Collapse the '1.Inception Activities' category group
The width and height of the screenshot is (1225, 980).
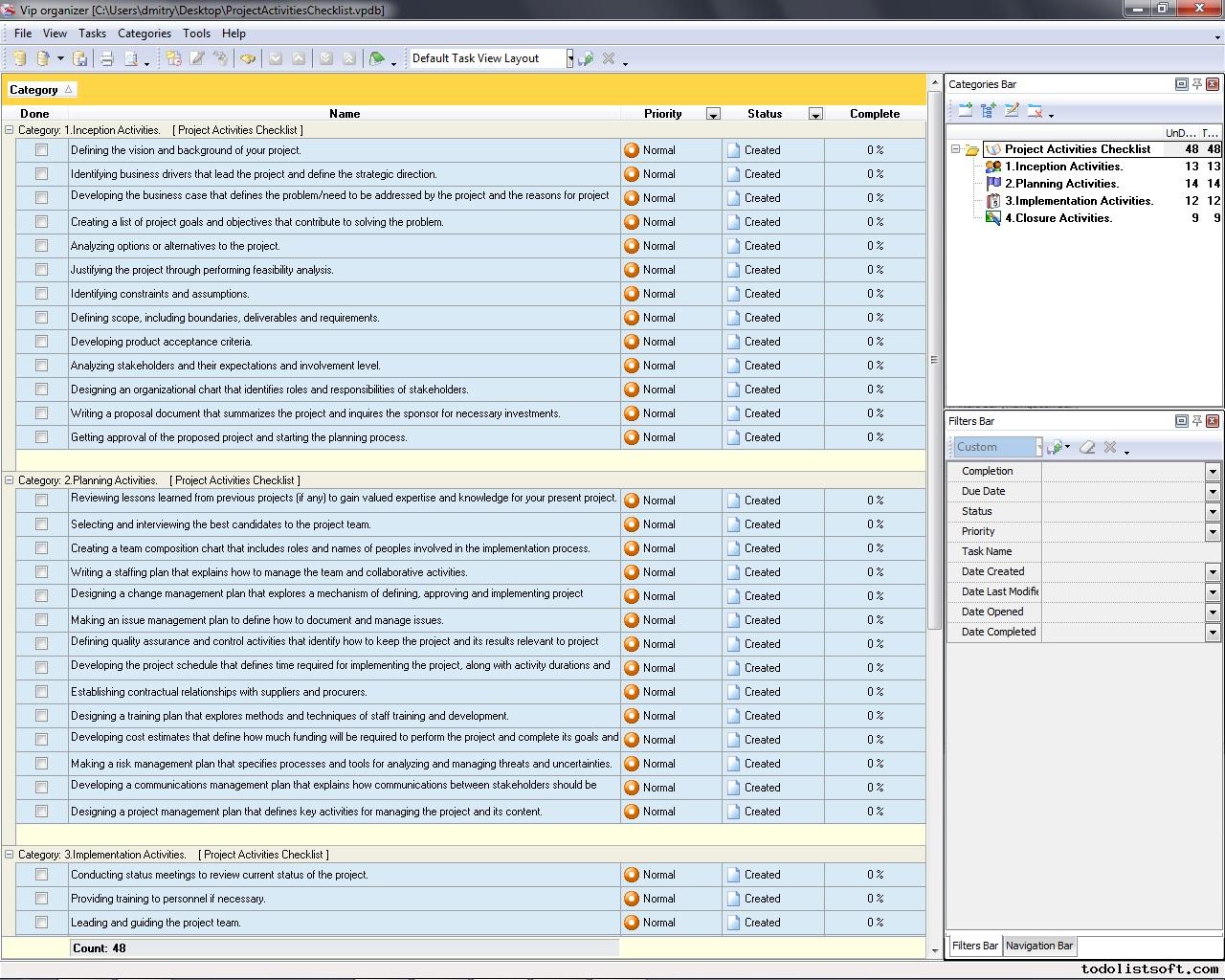click(10, 130)
